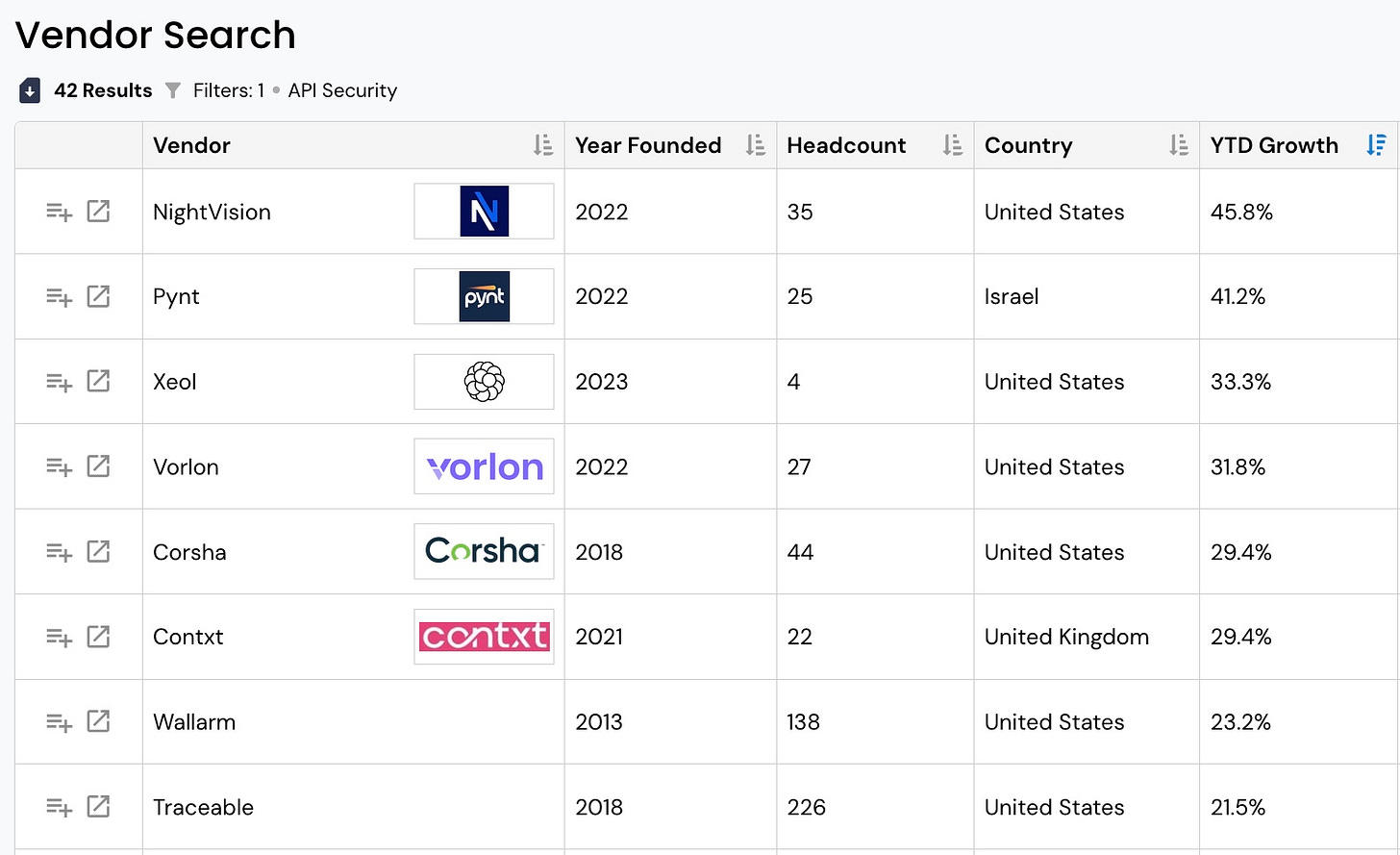Select the Traceable vendor row
The height and width of the screenshot is (855, 1400).
click(x=707, y=807)
